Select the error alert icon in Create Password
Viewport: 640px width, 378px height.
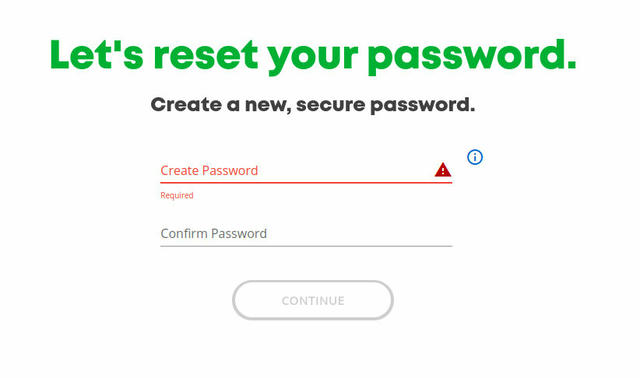442,169
